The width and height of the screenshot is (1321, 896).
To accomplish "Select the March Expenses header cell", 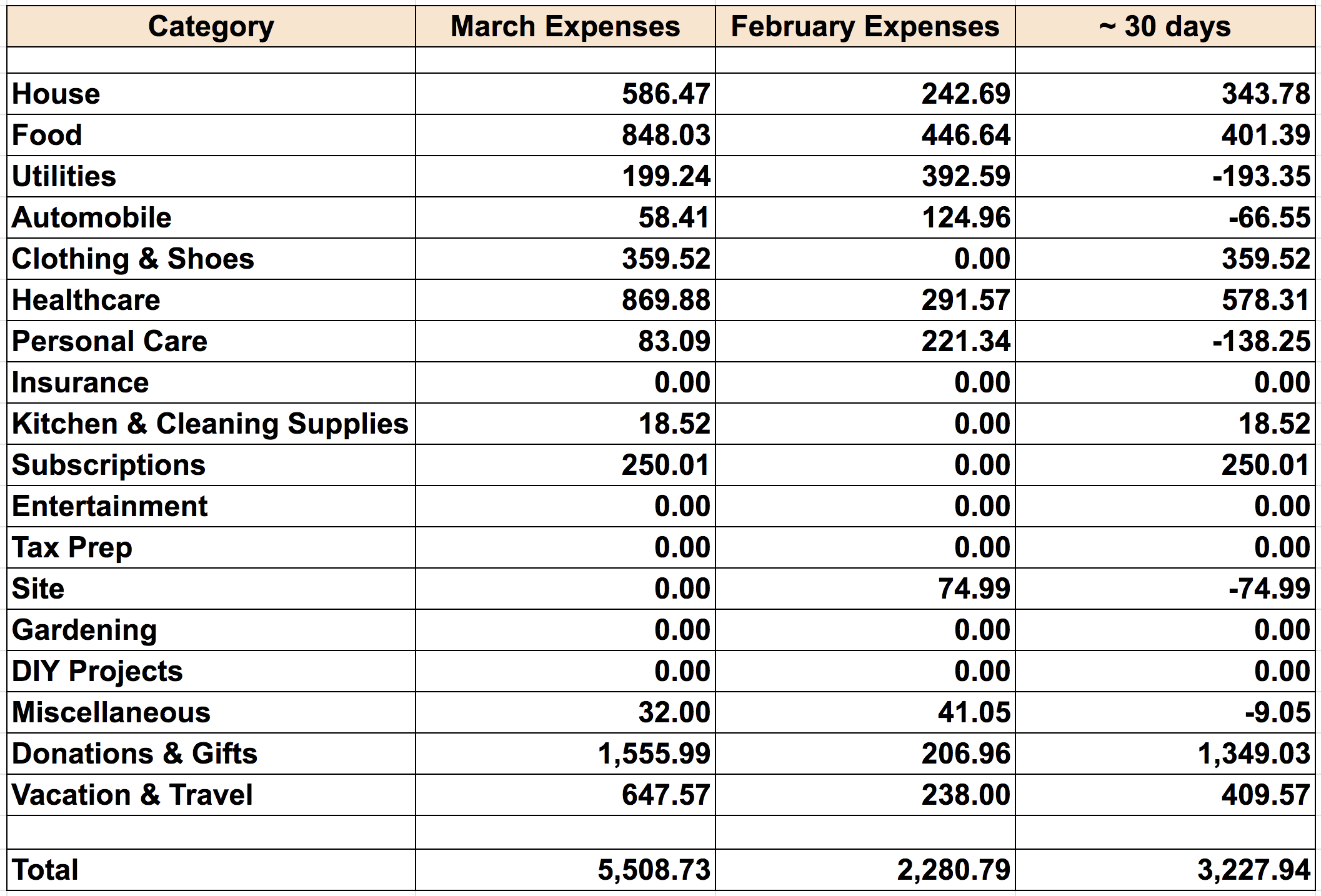I will coord(565,27).
